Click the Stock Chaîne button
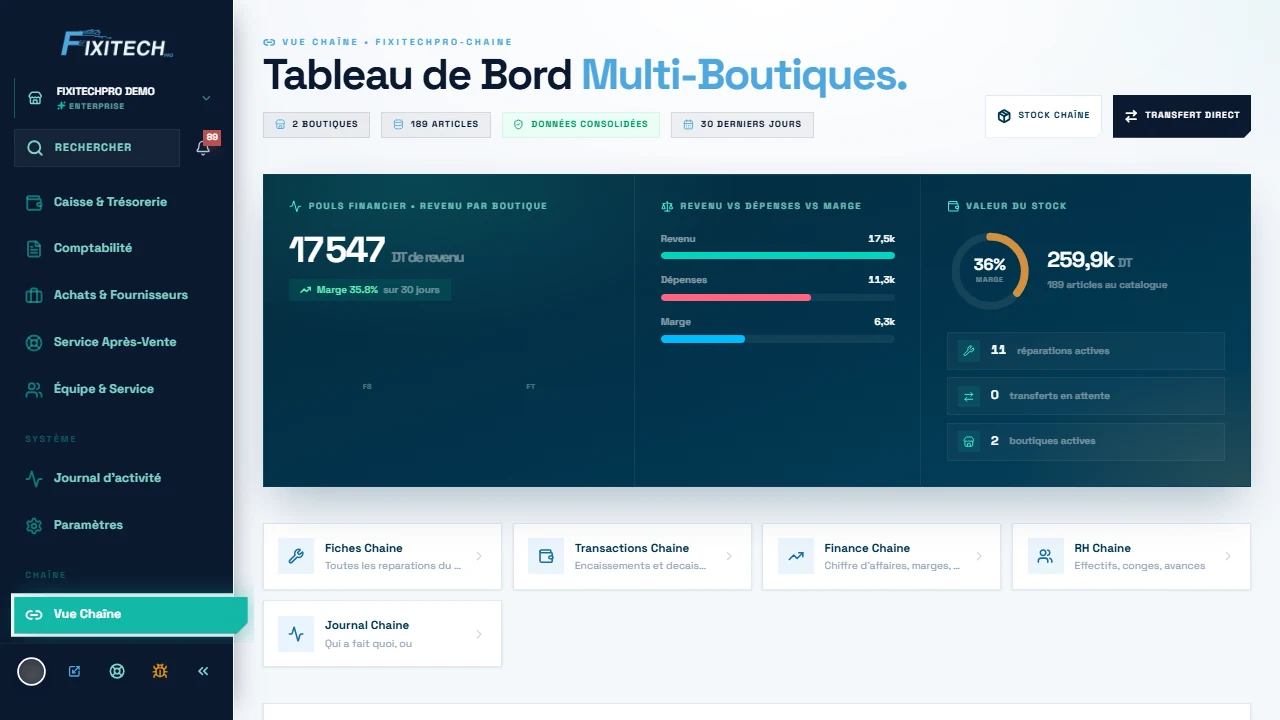This screenshot has width=1280, height=720. click(1043, 116)
